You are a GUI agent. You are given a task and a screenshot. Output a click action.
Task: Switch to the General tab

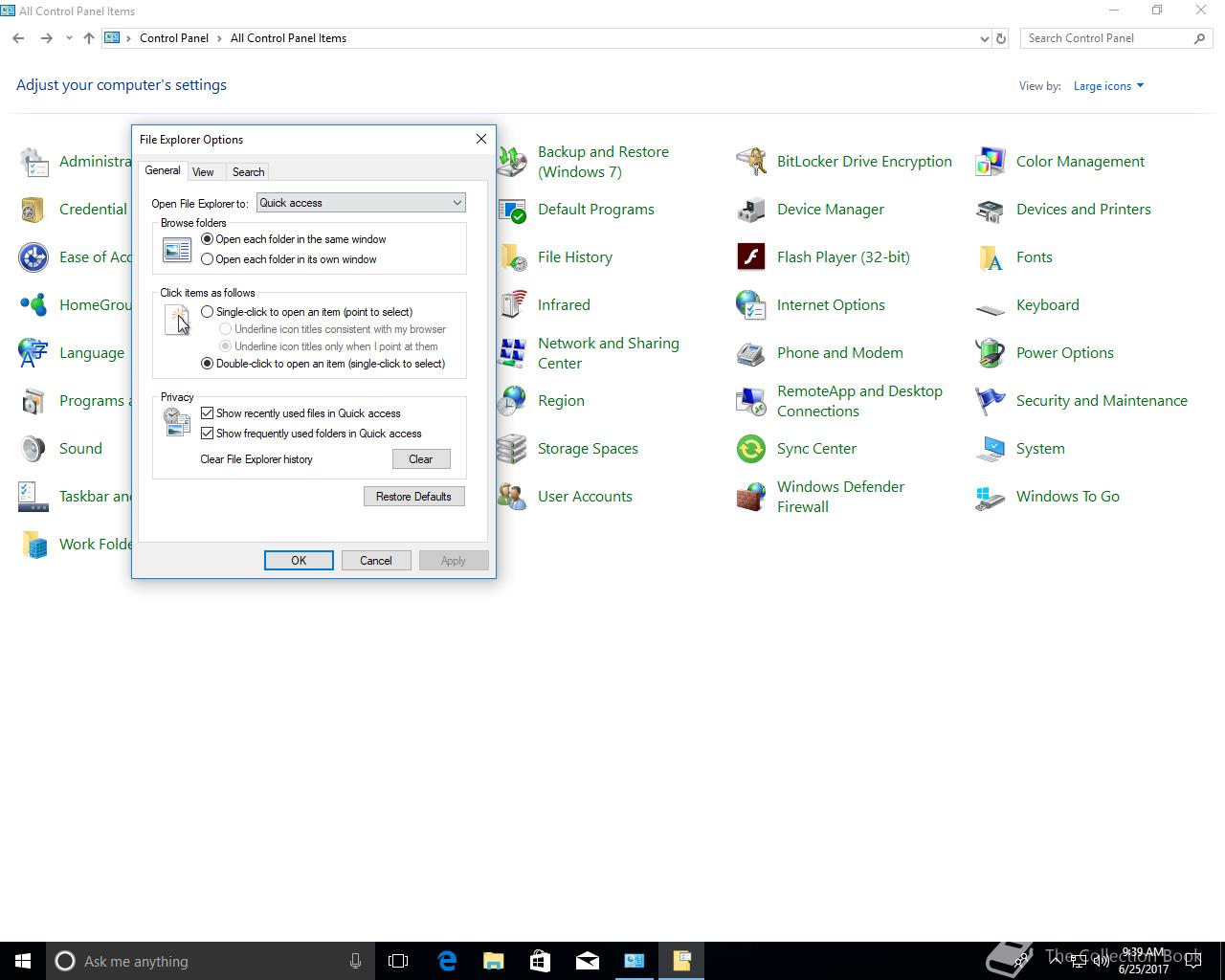[163, 170]
